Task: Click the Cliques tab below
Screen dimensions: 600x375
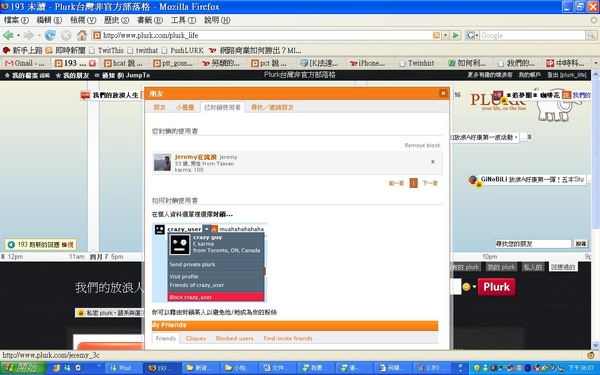Action: pos(196,338)
